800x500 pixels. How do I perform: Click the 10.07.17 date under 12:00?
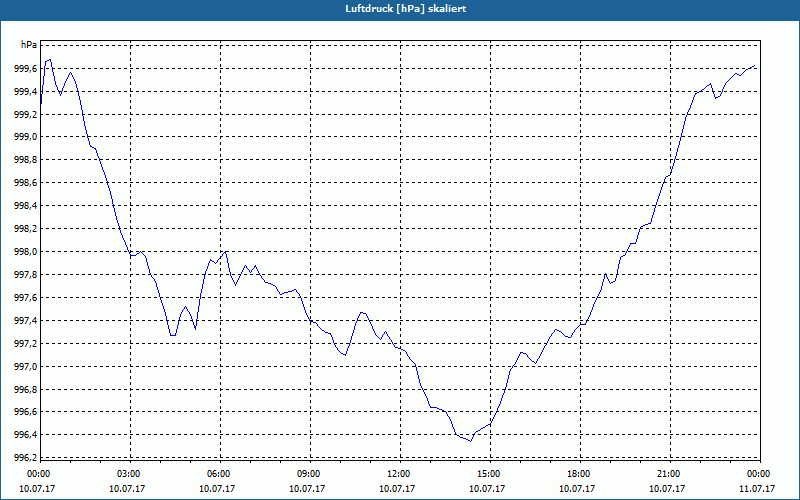coord(397,489)
